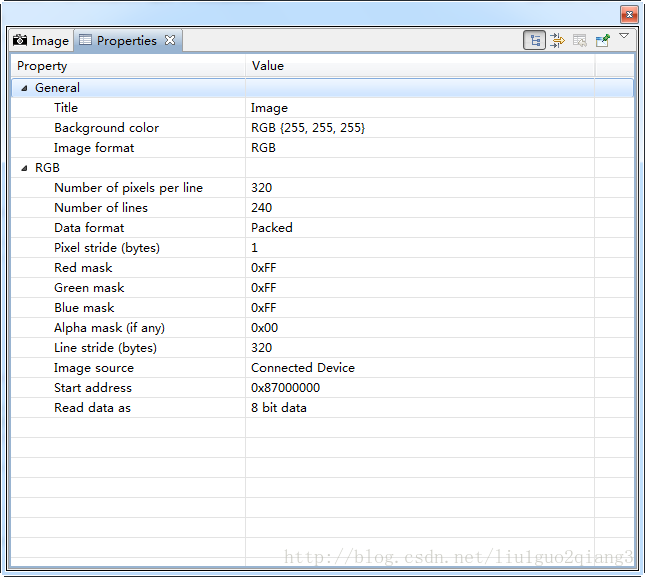
Task: Collapse the General category
Action: pyautogui.click(x=25, y=88)
